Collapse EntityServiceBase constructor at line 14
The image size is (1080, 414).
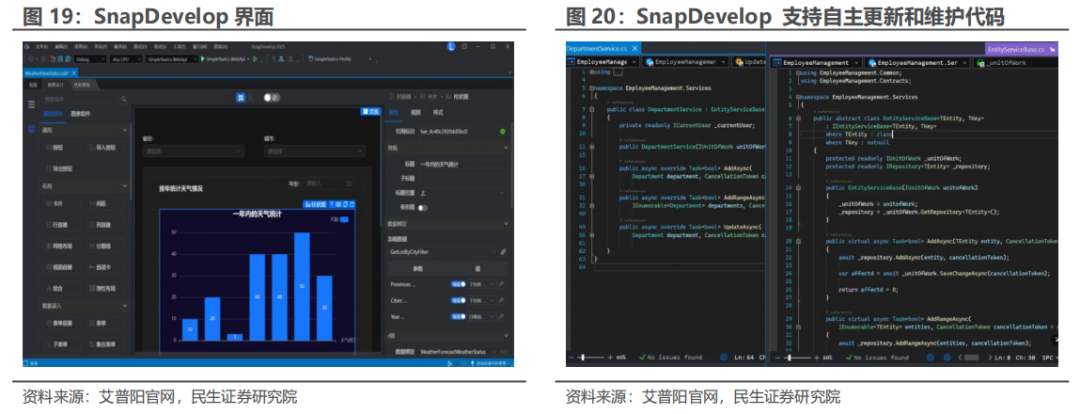tap(798, 187)
